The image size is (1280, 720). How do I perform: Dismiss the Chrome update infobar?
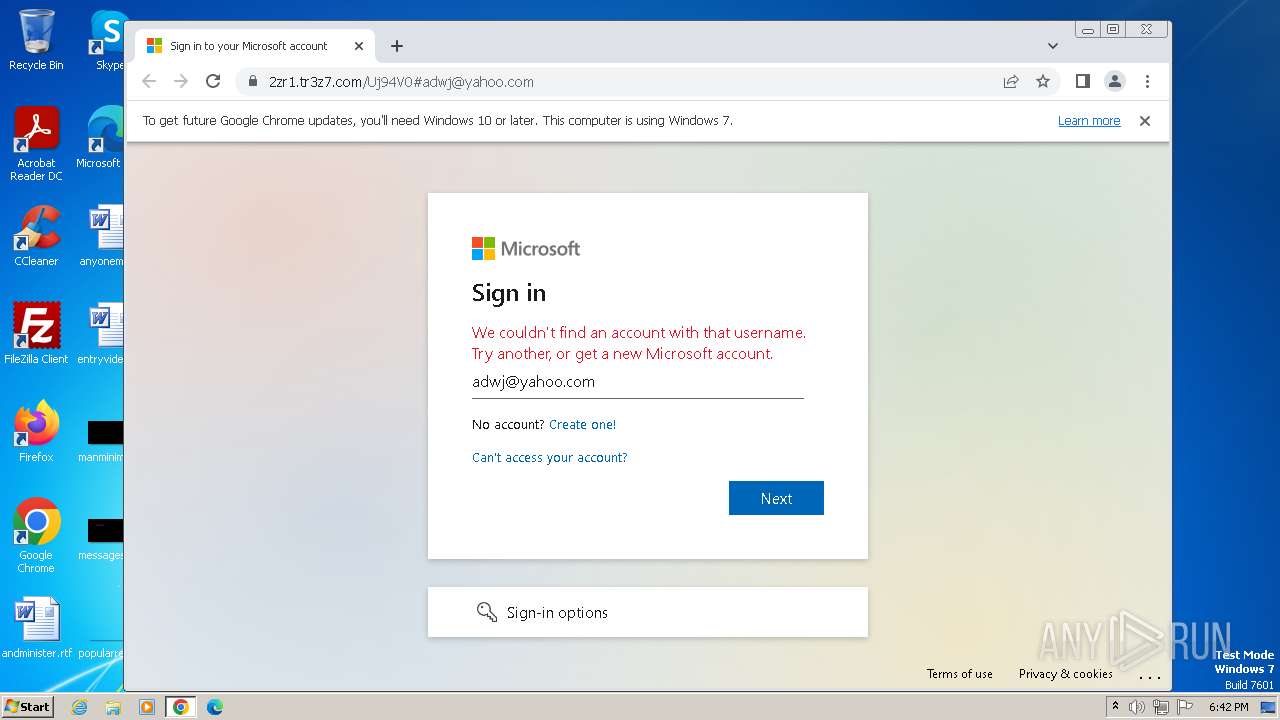[1145, 121]
